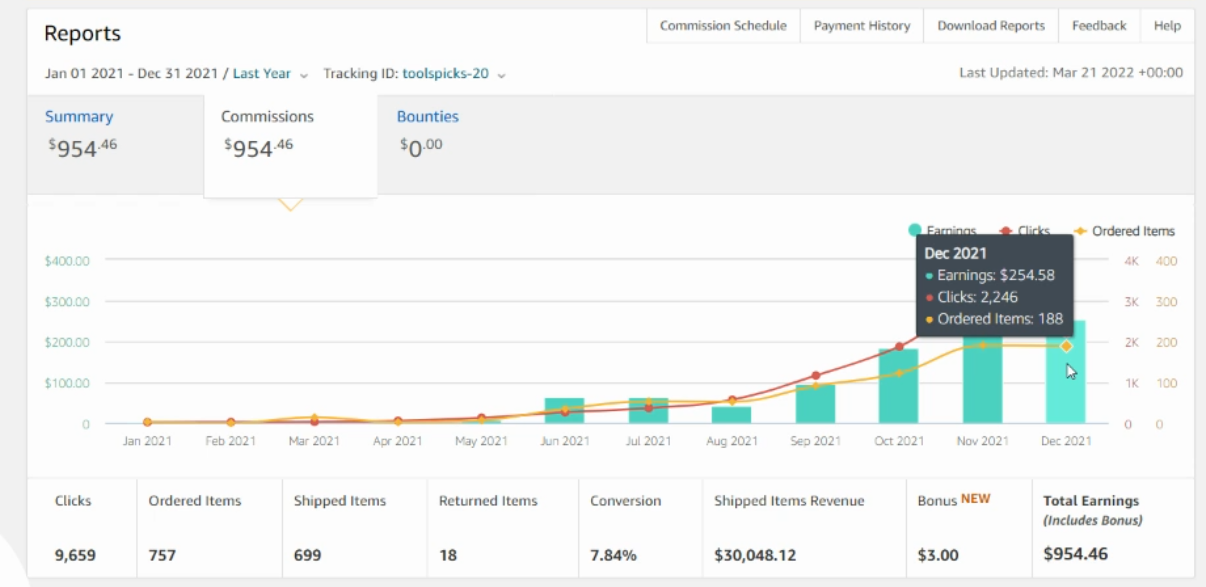Expand the Last Year date range dropdown
1206x587 pixels.
[x=270, y=74]
